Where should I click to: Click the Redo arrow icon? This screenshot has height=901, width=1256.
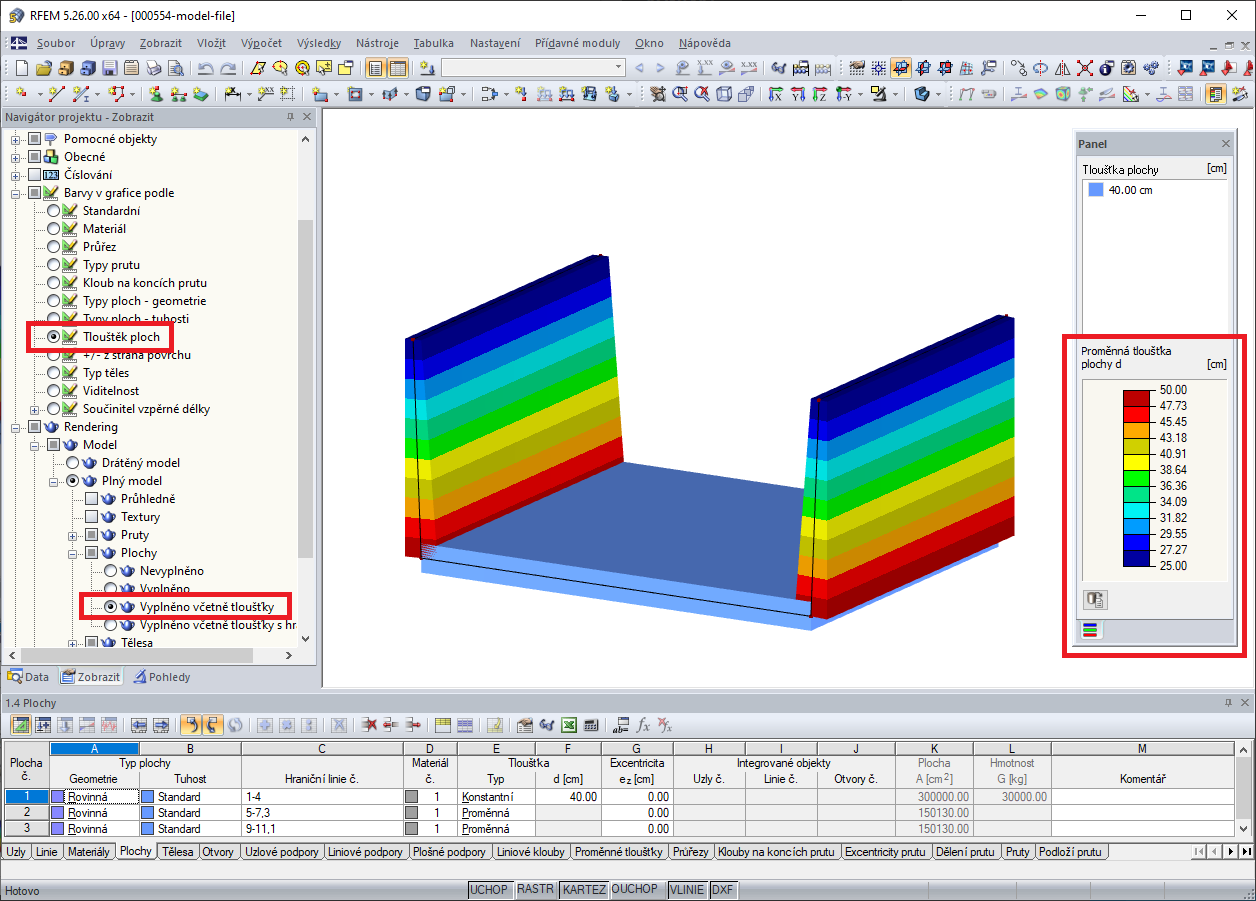(x=227, y=68)
